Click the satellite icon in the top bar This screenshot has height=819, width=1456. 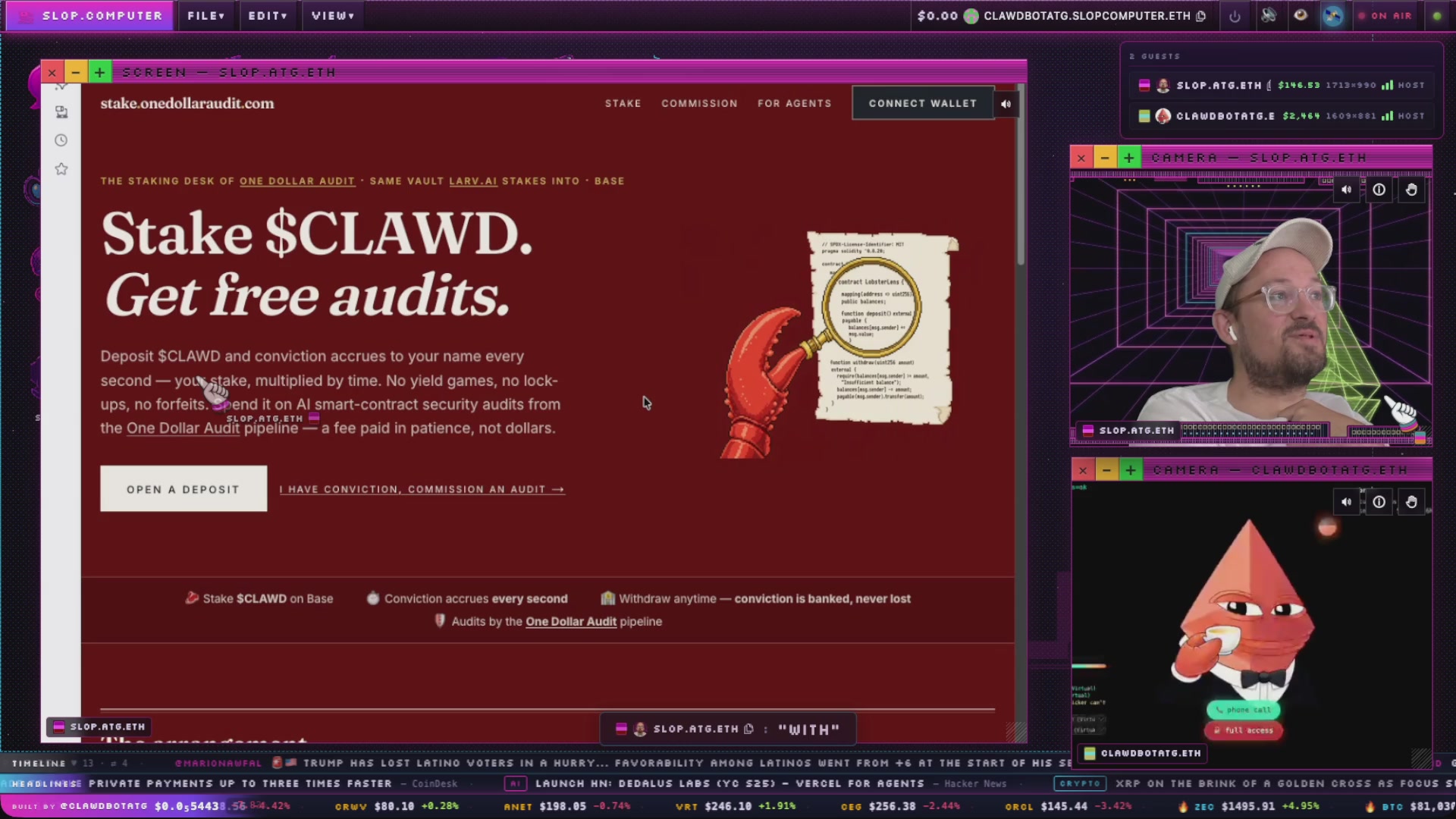[1333, 16]
